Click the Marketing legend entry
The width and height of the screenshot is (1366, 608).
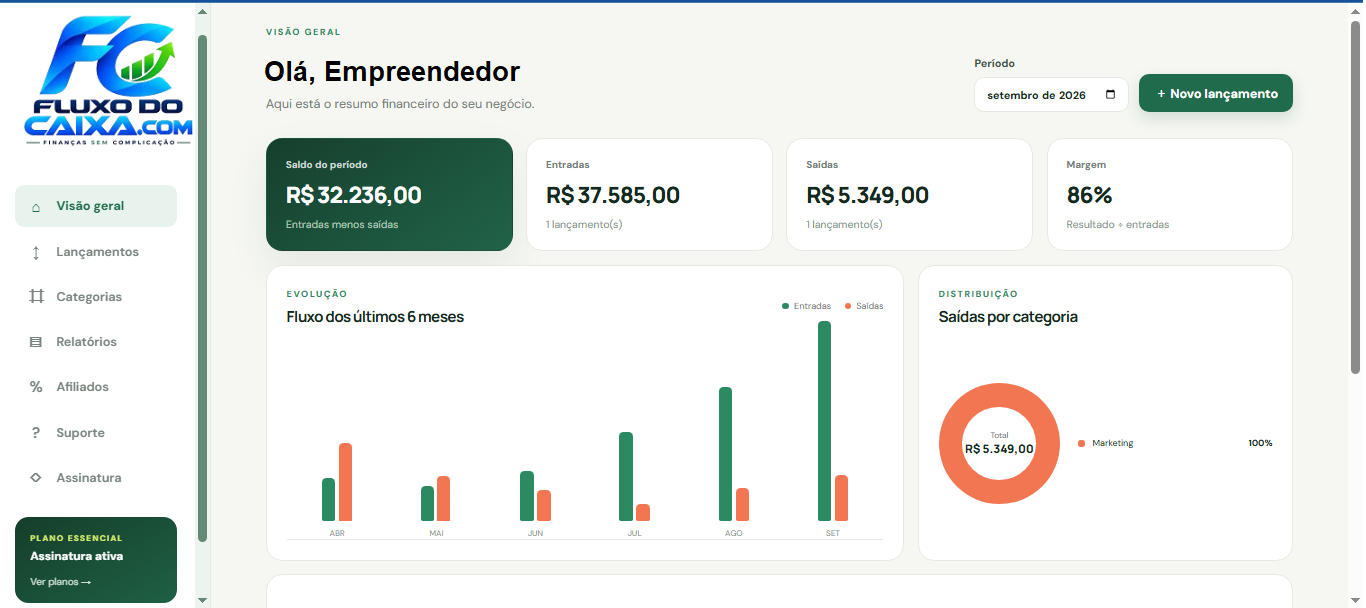[1106, 443]
